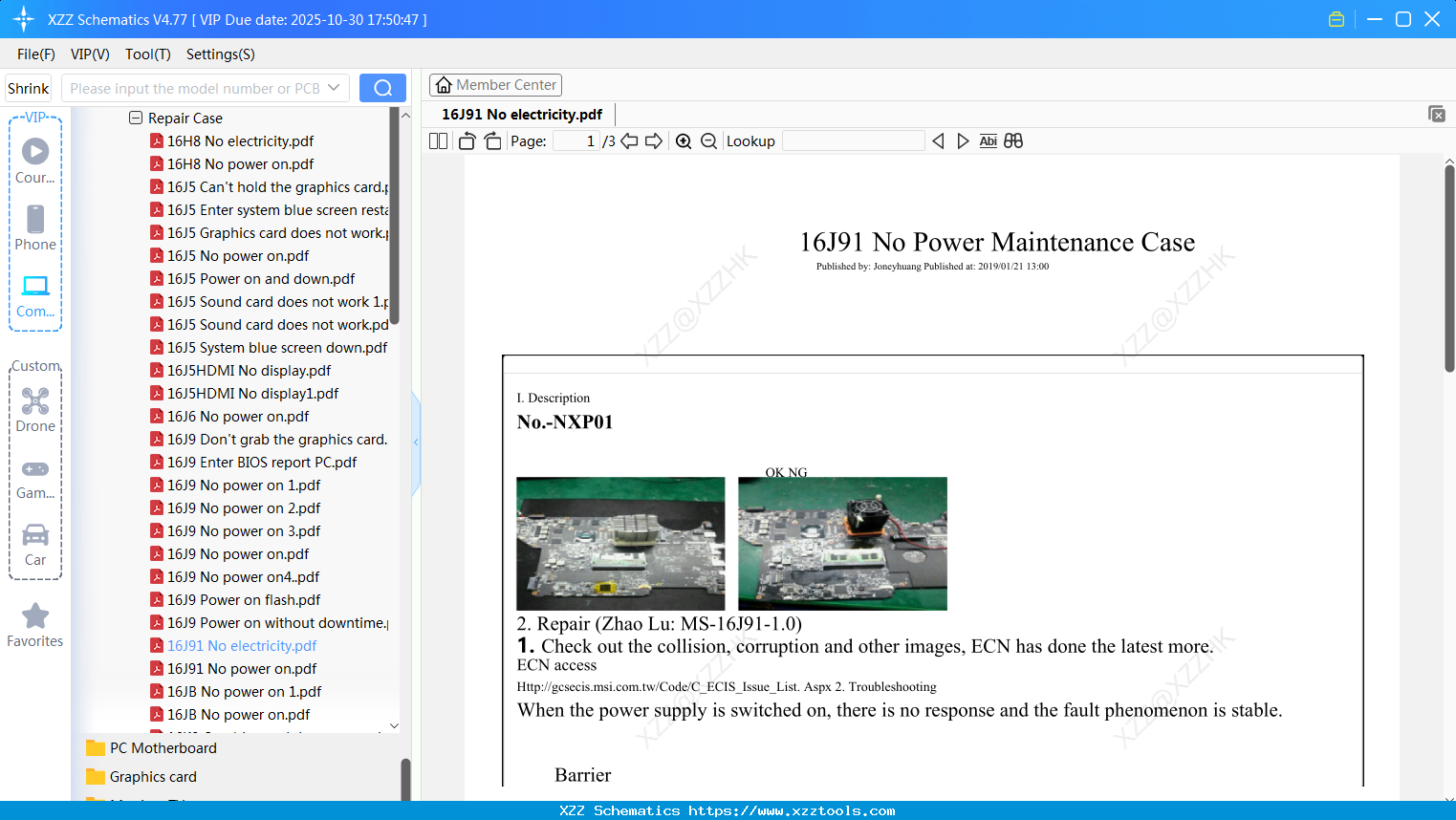1456x820 pixels.
Task: Open the Member Center
Action: point(495,85)
